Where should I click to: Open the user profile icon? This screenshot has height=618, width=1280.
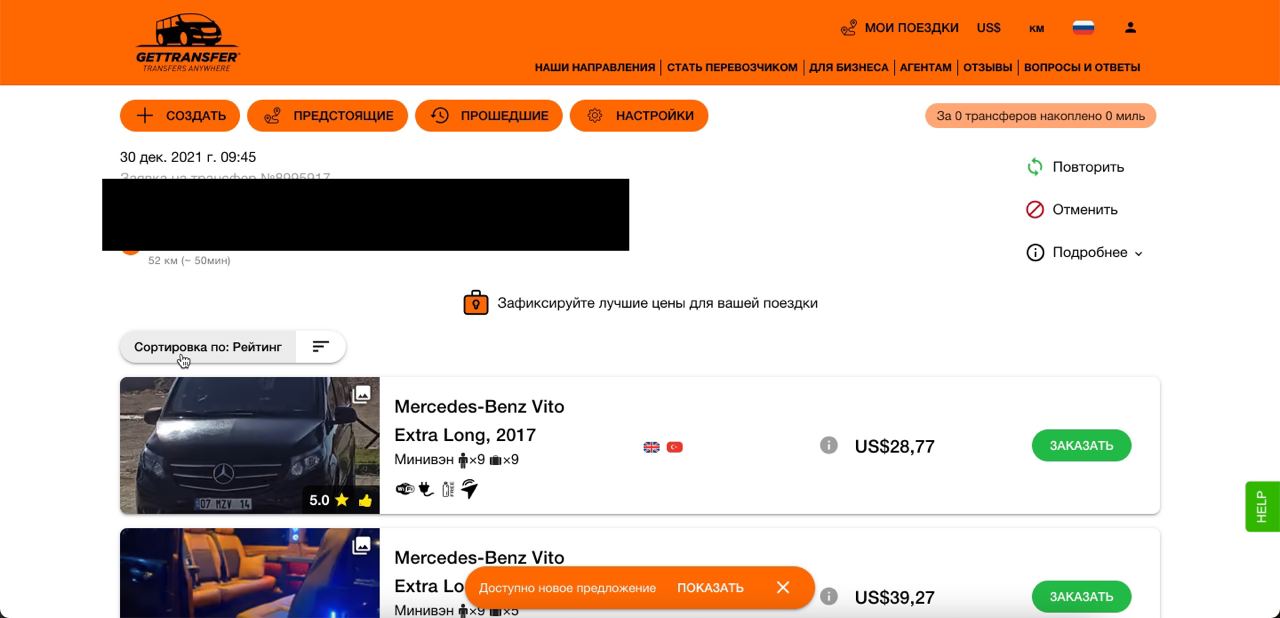pos(1130,28)
